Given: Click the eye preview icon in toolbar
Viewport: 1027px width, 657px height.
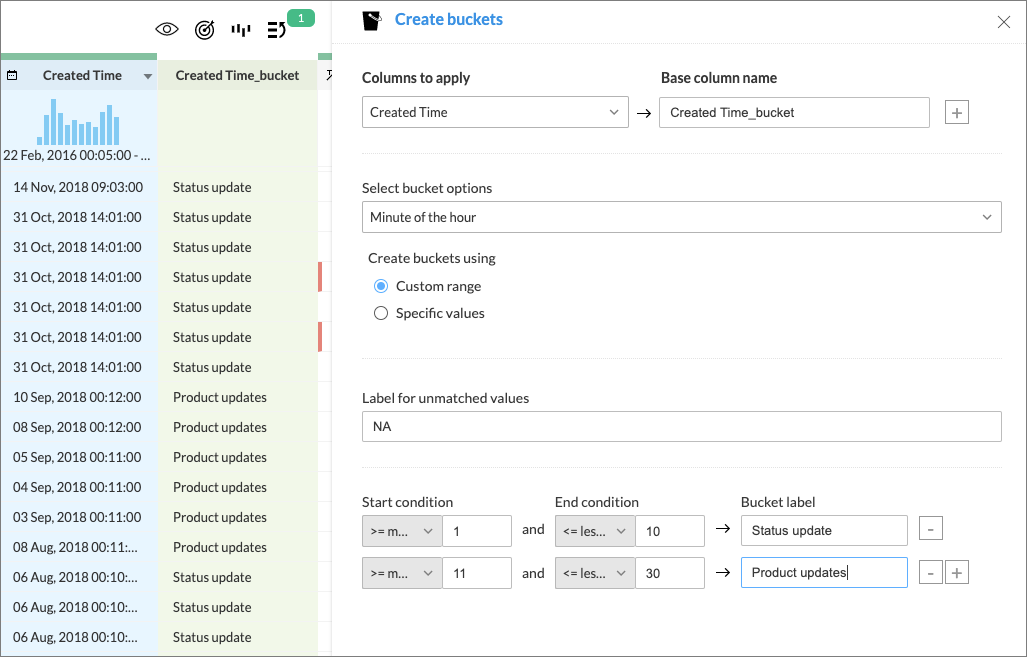Looking at the screenshot, I should click(167, 30).
